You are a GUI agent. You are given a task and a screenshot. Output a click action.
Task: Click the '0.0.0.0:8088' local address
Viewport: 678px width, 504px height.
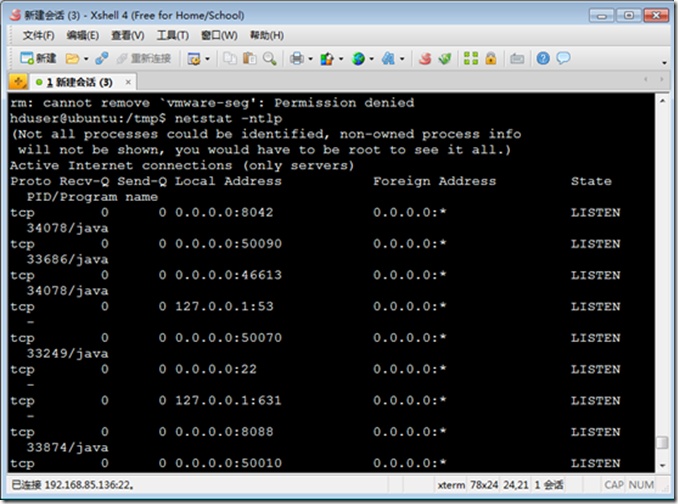(x=224, y=432)
